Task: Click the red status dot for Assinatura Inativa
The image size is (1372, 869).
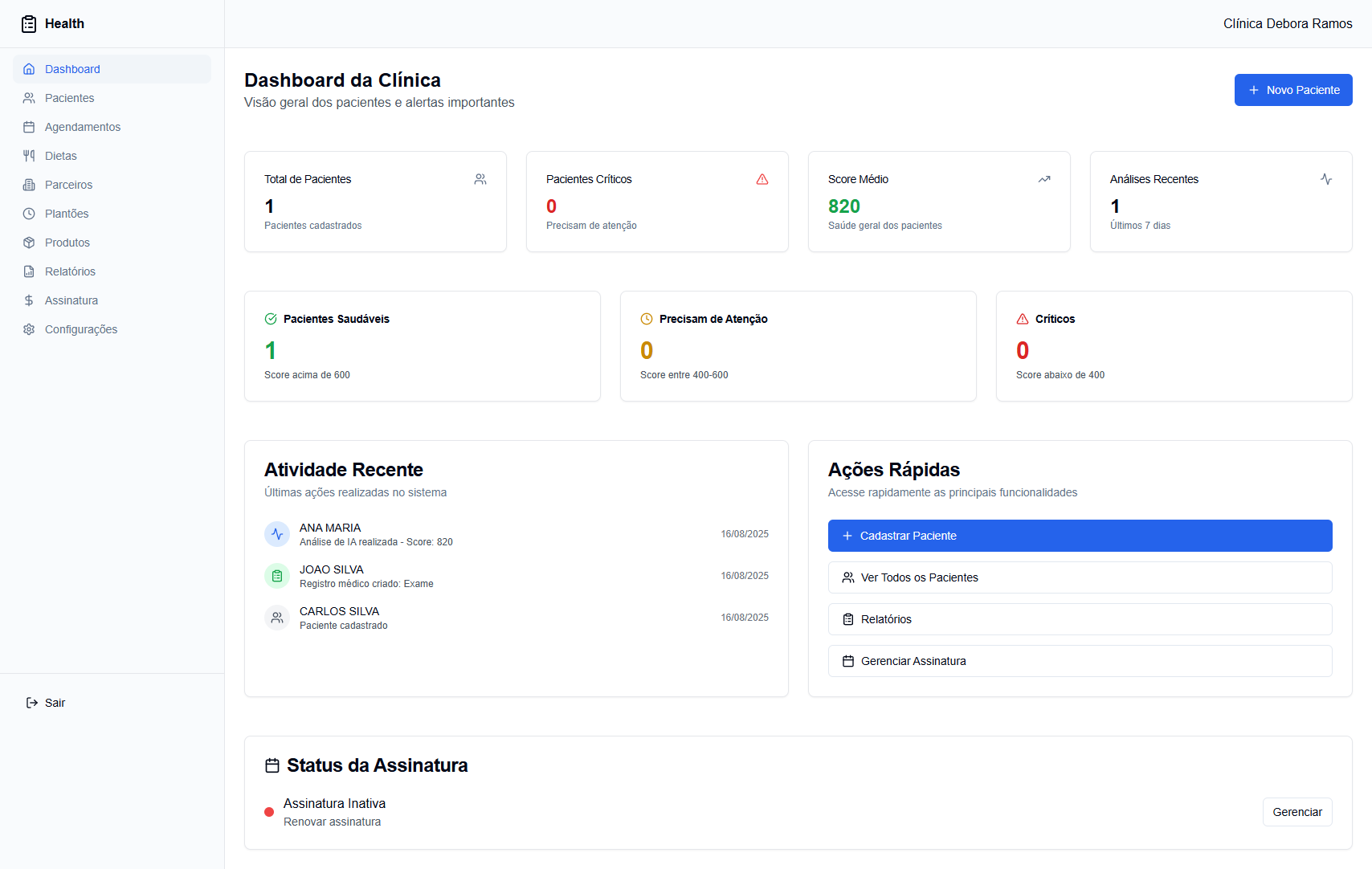Action: (x=269, y=812)
